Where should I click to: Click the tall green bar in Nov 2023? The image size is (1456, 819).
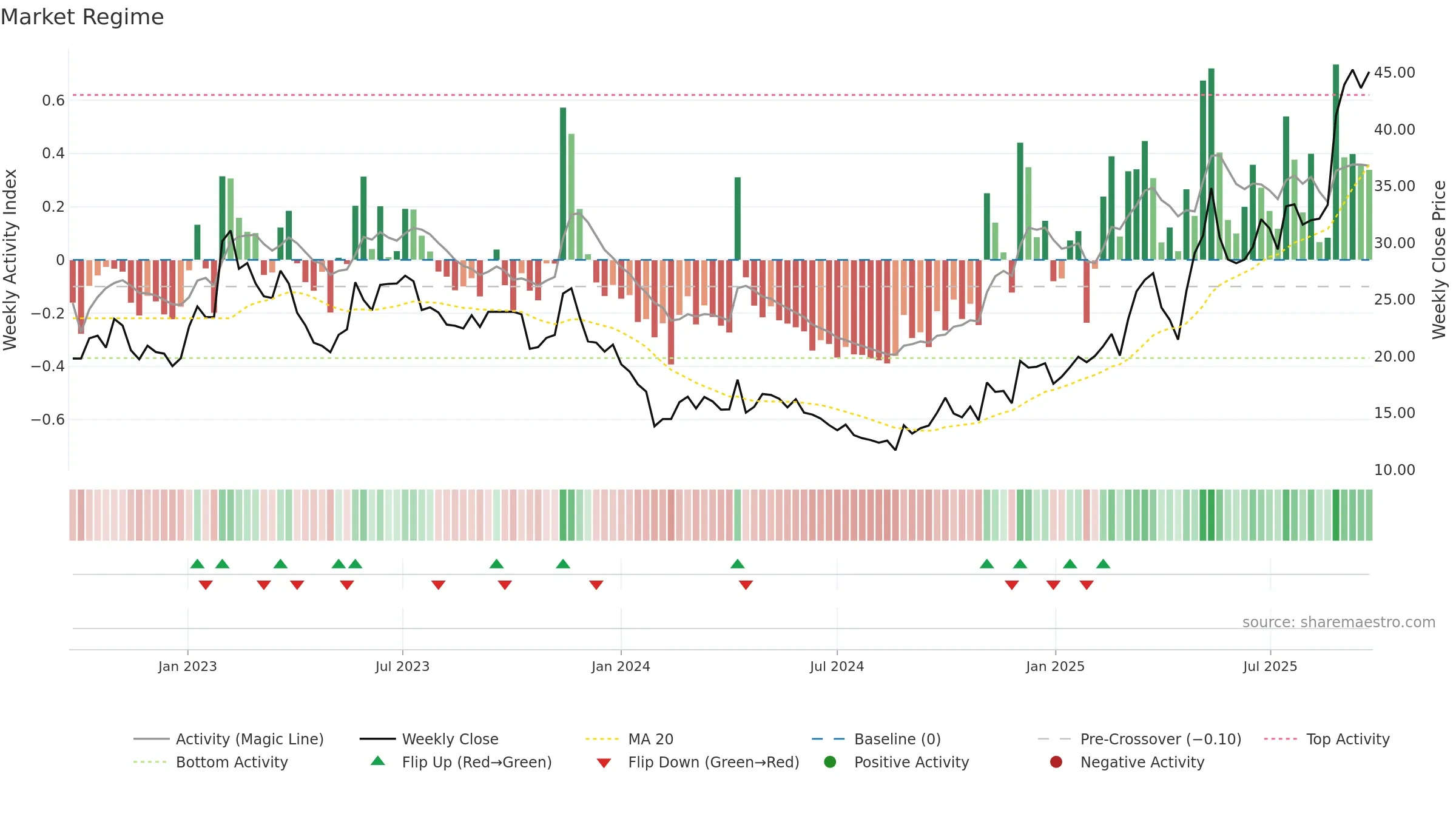563,183
